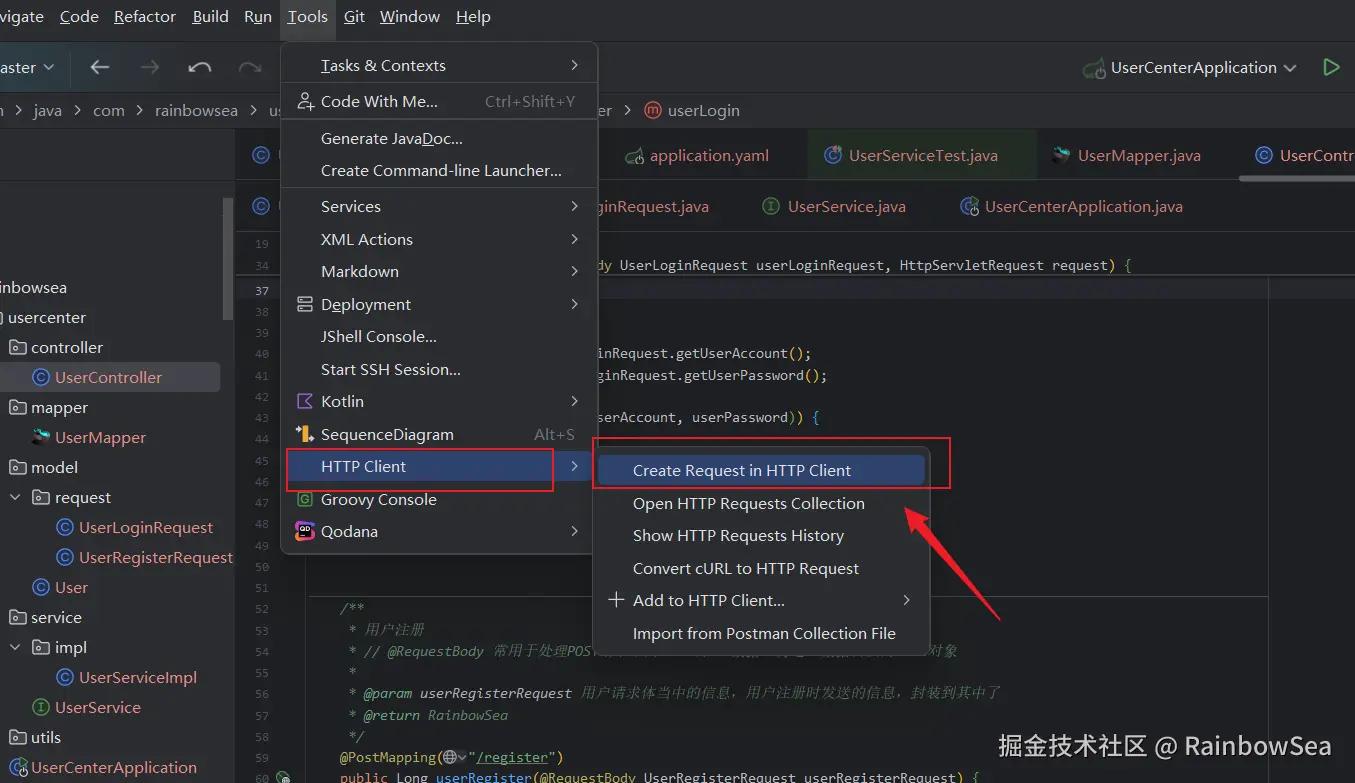
Task: Select Import from Postman Collection File
Action: (762, 633)
